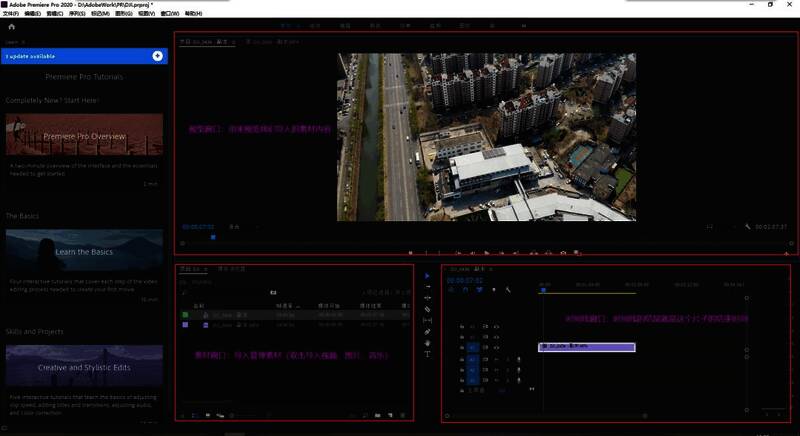
Task: Click the purple clip on the timeline
Action: pyautogui.click(x=586, y=346)
